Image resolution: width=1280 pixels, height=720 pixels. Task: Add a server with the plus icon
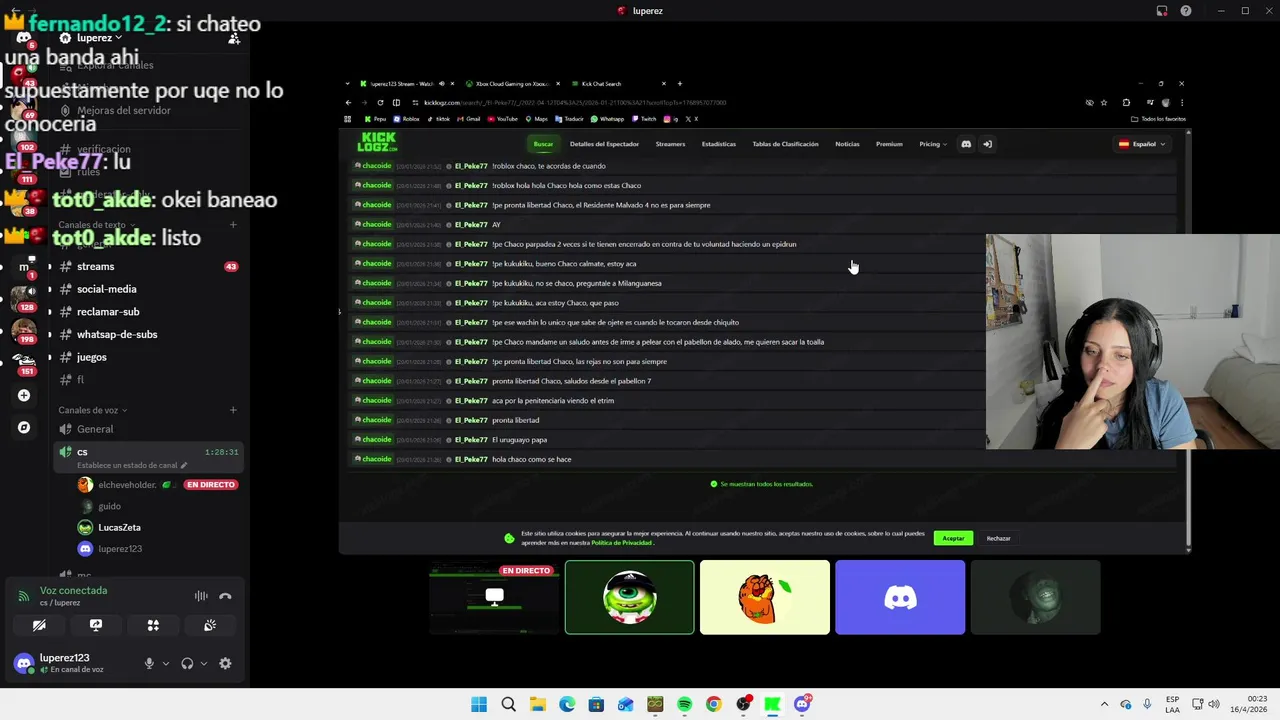point(24,395)
